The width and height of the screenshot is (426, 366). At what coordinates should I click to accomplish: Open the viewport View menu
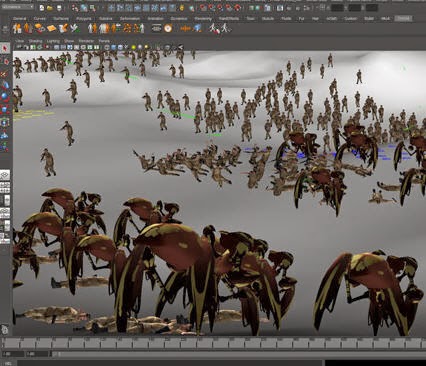pos(20,41)
